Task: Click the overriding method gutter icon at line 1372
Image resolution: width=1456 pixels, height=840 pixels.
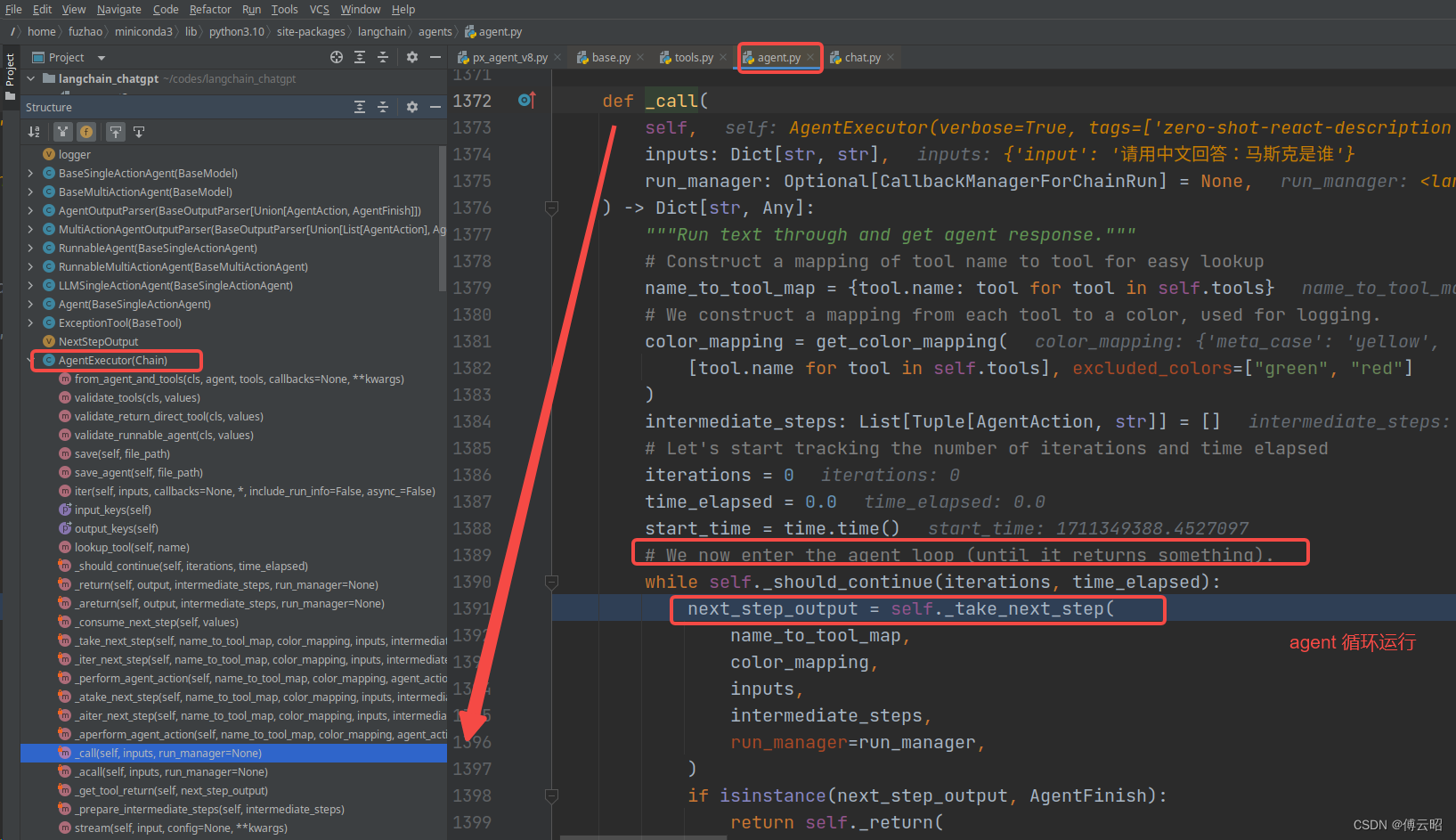Action: (526, 101)
